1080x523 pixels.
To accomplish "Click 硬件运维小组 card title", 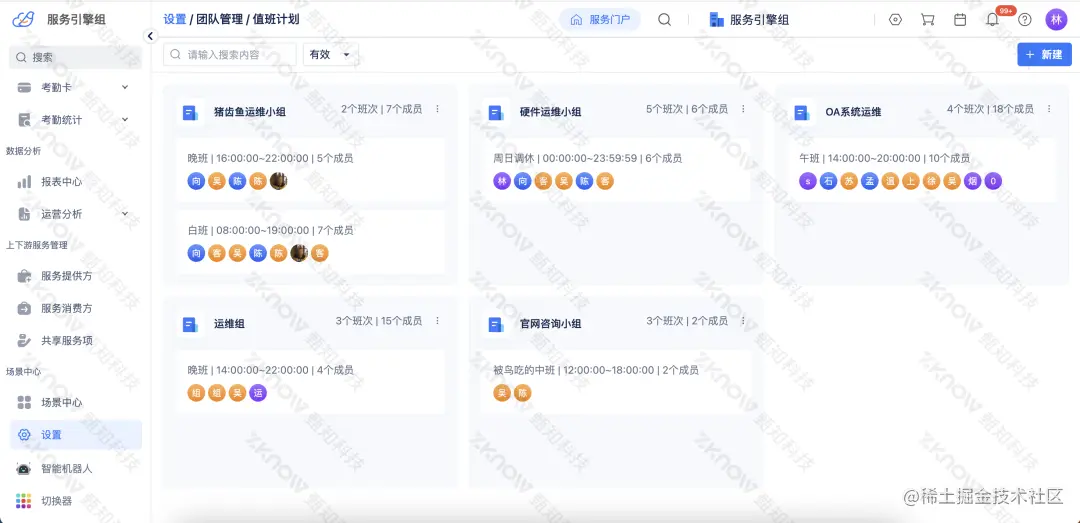I will click(550, 112).
